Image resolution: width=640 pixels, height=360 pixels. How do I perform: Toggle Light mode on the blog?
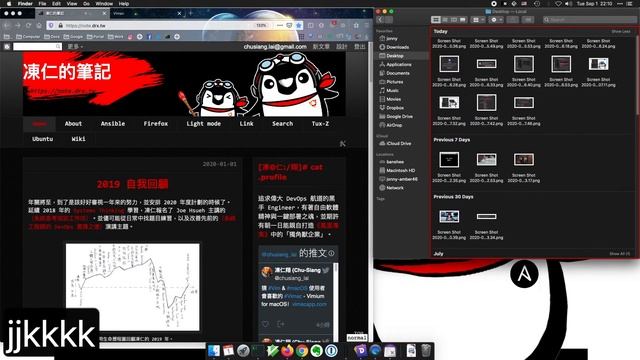(x=204, y=124)
